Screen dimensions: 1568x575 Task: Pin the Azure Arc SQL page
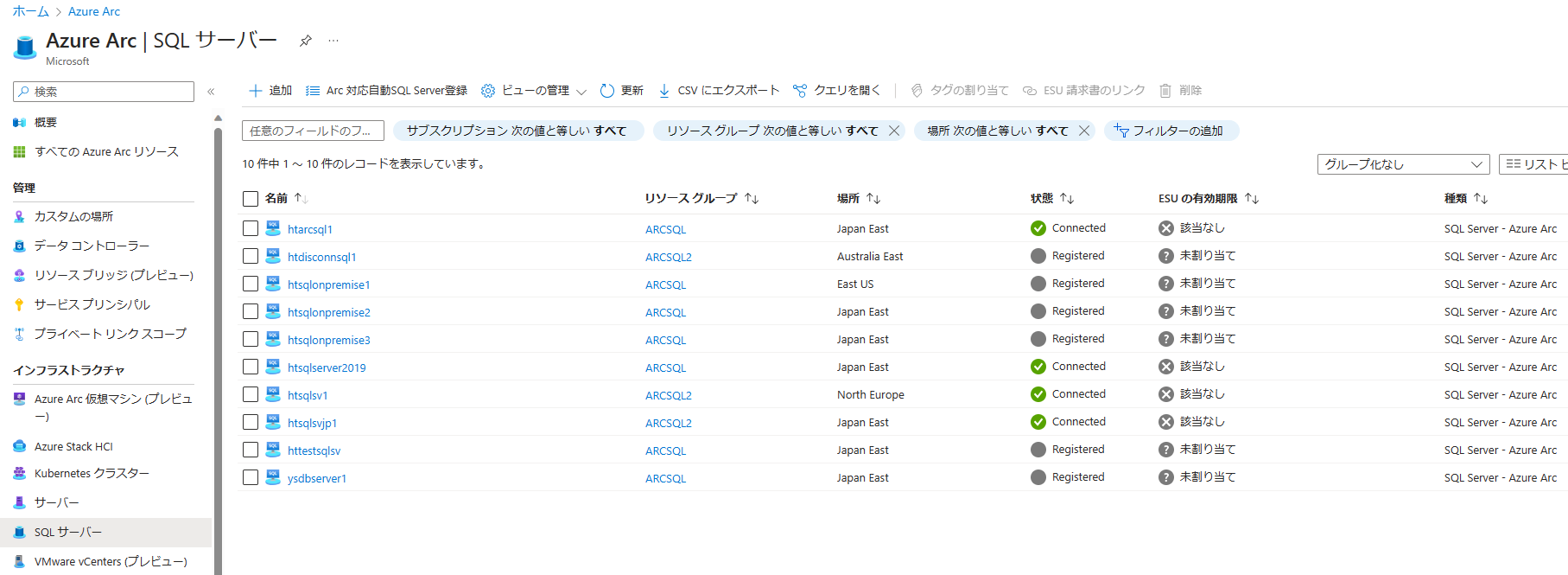tap(305, 41)
